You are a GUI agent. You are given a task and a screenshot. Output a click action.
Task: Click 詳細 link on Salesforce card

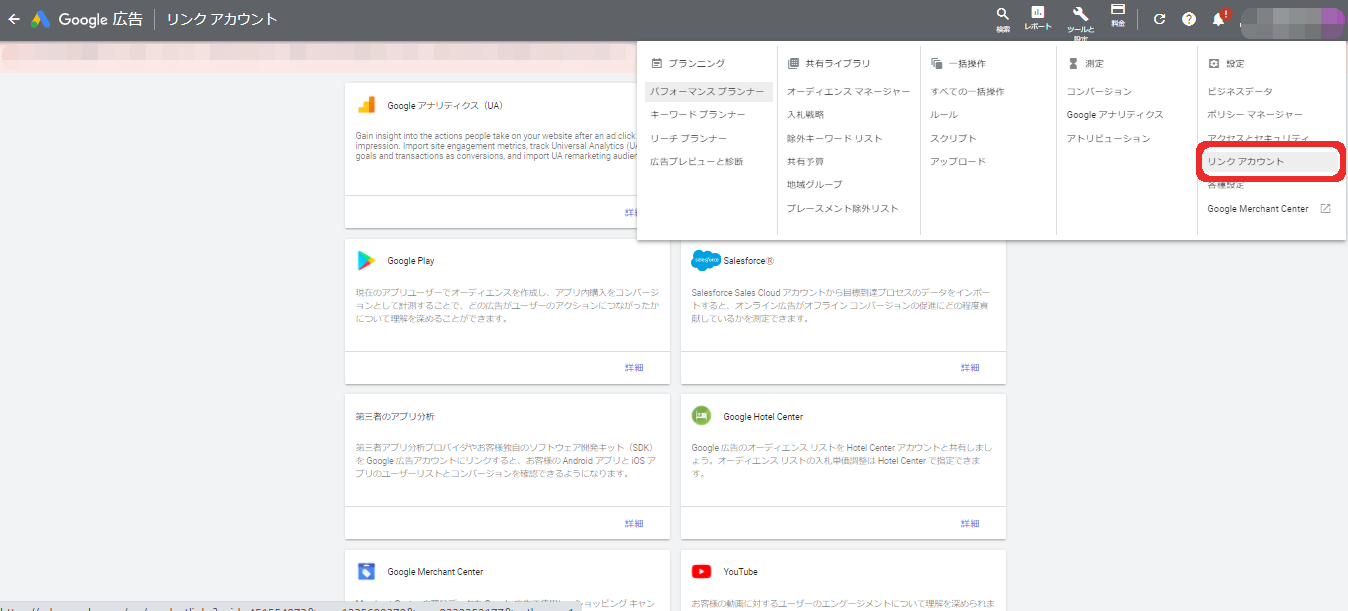click(970, 367)
